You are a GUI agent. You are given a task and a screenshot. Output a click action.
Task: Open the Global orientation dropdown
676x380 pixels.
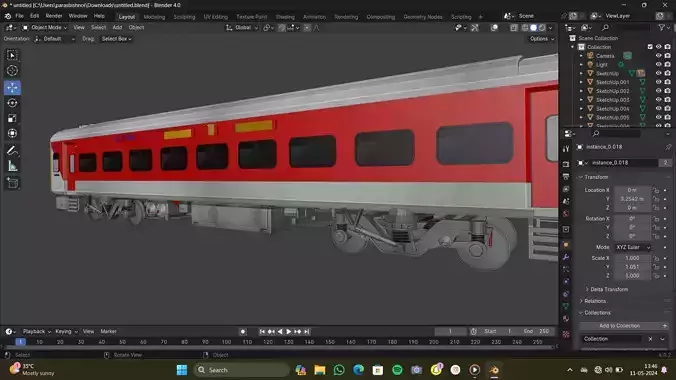242,28
